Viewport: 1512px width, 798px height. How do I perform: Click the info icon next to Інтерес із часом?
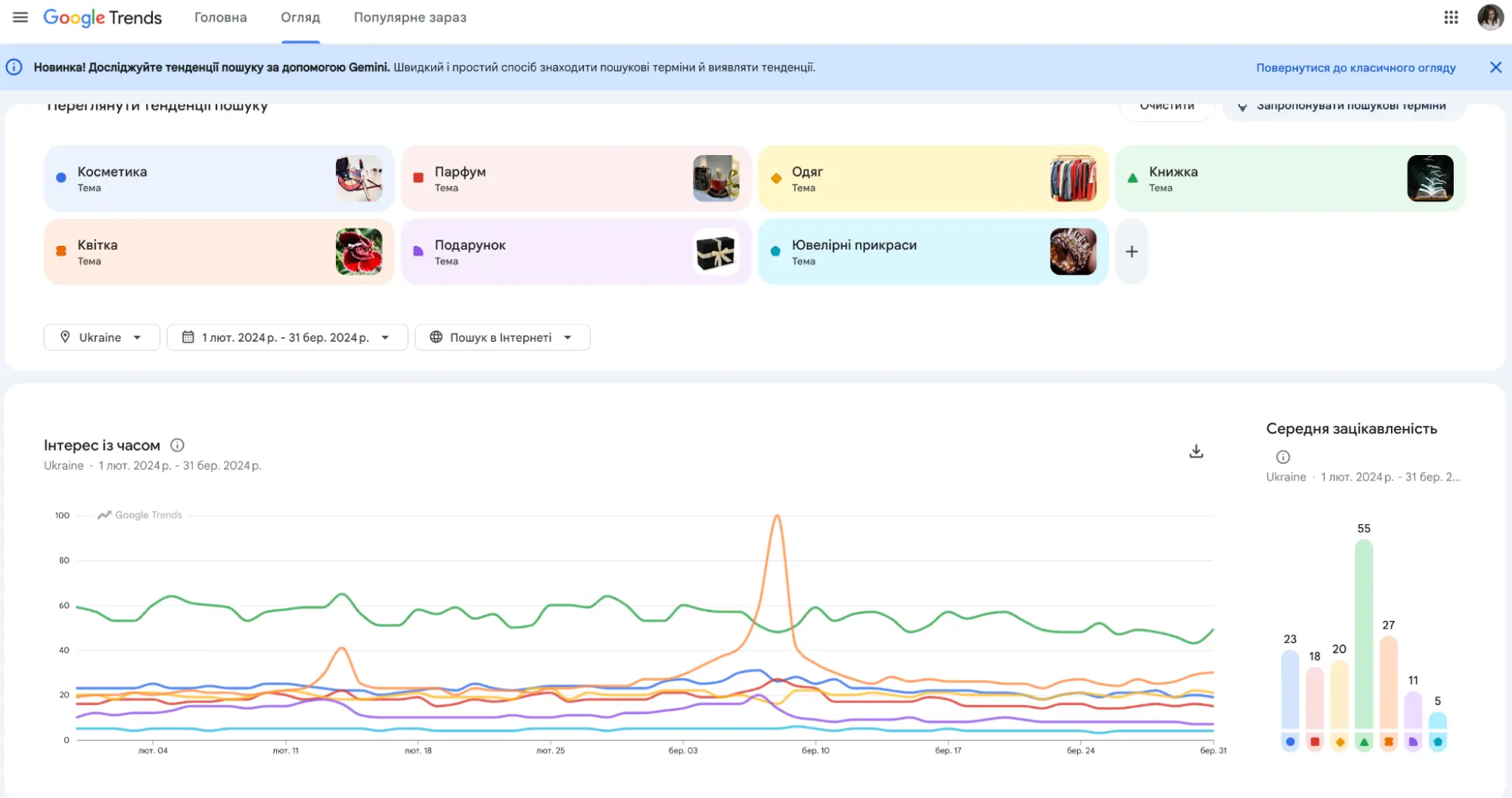178,445
